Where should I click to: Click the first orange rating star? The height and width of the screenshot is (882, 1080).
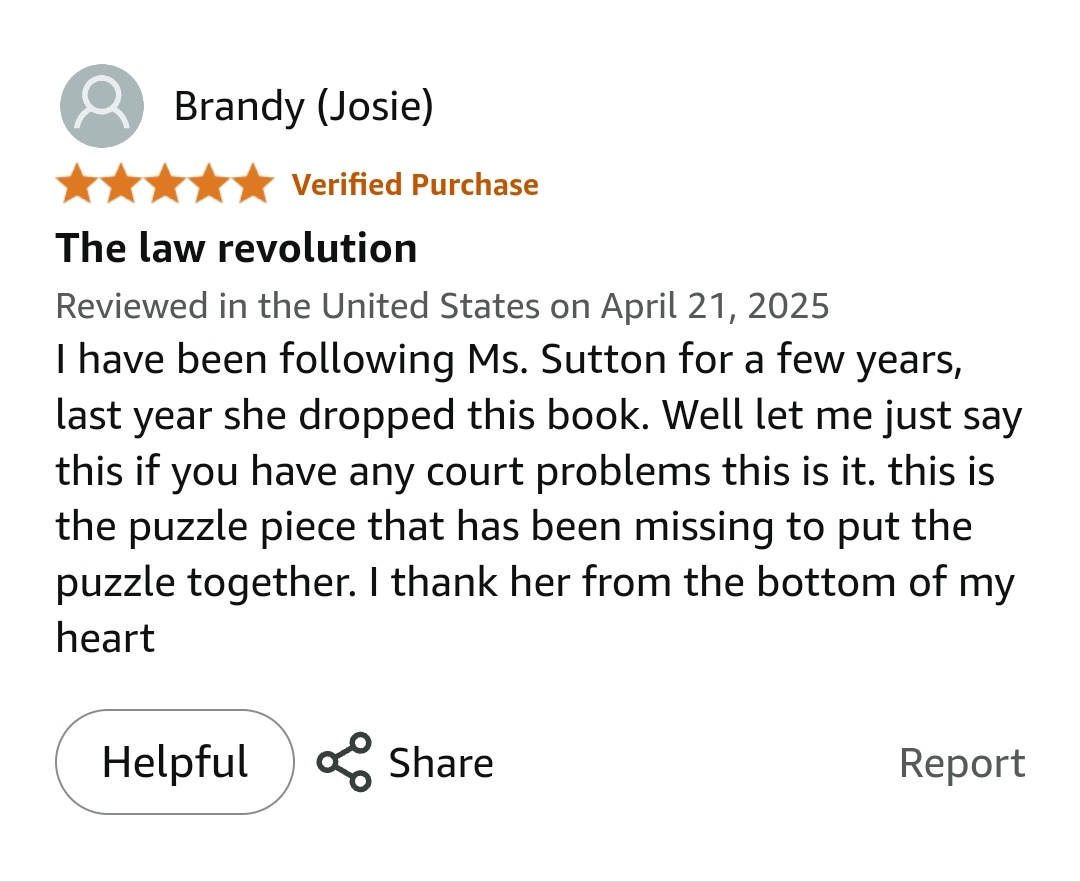click(x=78, y=184)
